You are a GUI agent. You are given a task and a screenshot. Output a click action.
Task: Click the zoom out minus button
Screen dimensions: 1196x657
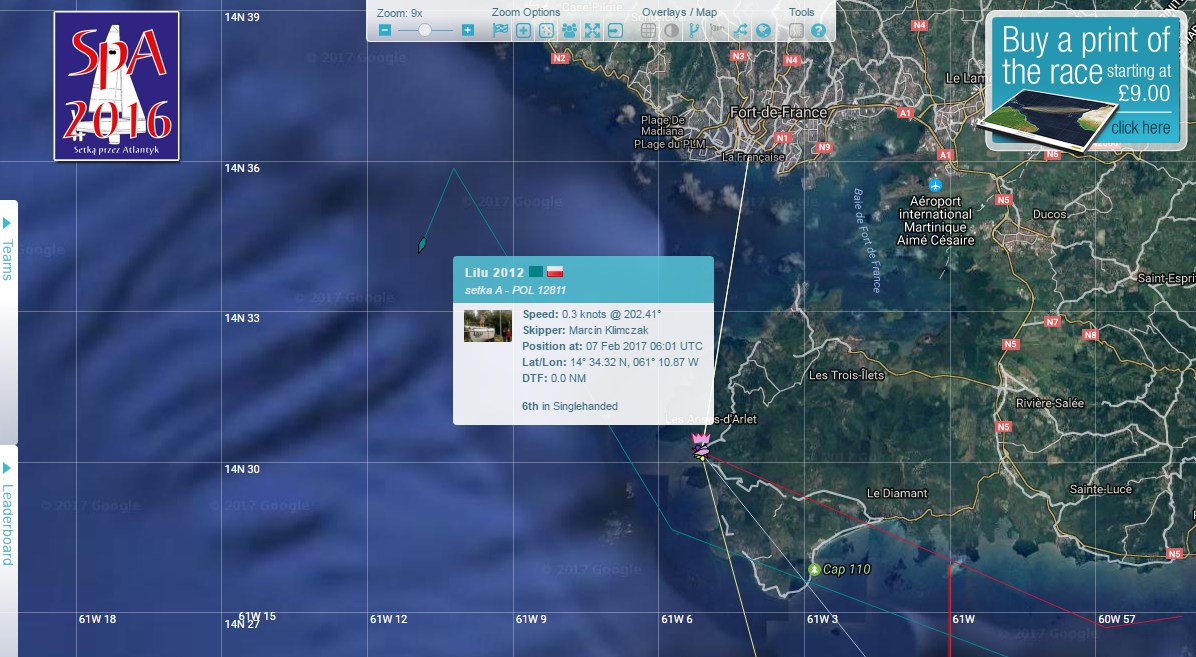pos(385,31)
